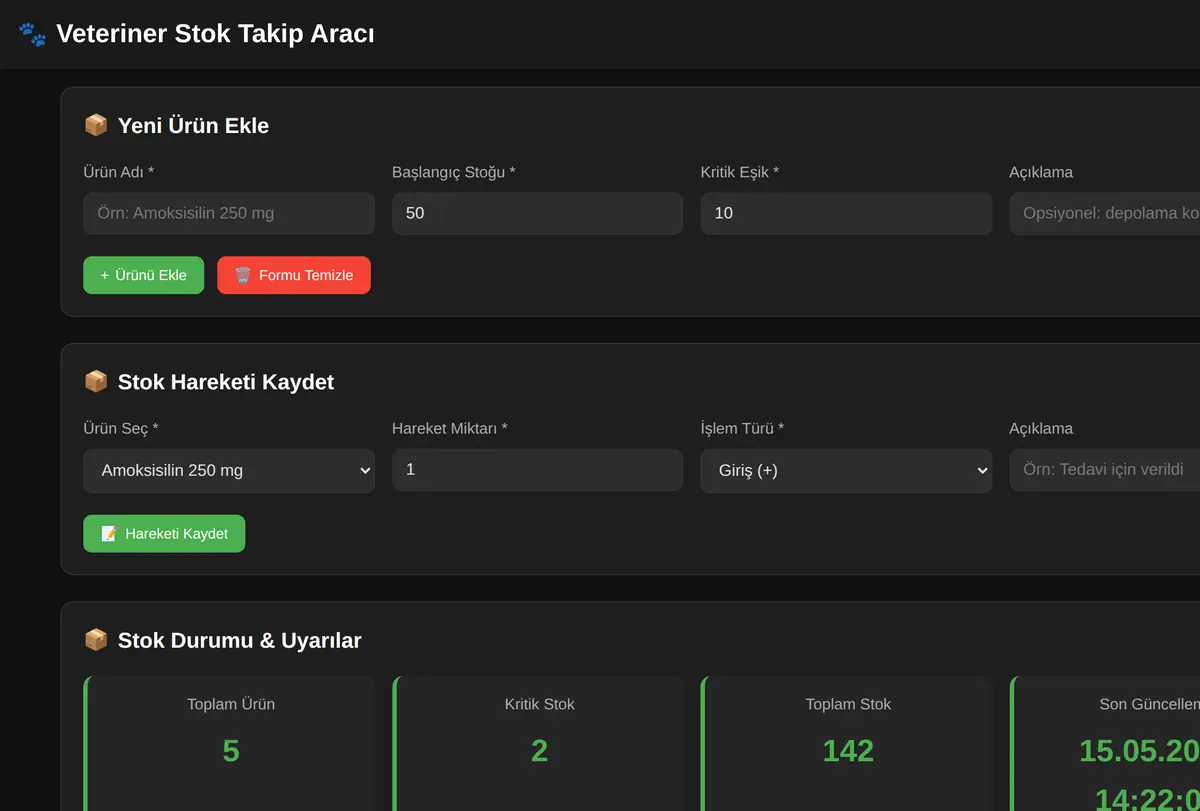Focus the Açıklama field in Stok Hareketi Kaydet
Image resolution: width=1200 pixels, height=811 pixels.
pos(1104,469)
